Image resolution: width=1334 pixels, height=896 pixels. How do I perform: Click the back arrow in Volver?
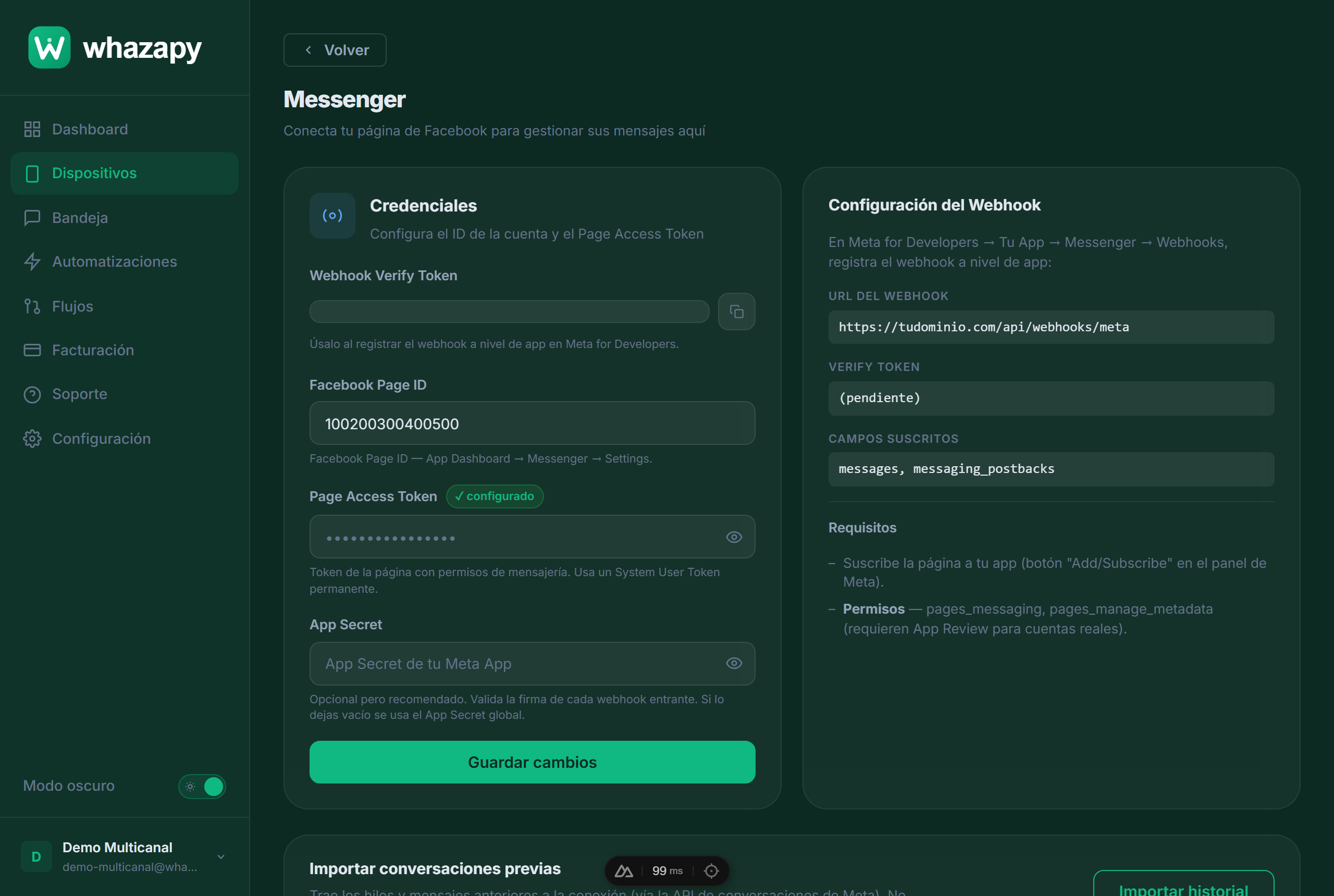(x=308, y=51)
